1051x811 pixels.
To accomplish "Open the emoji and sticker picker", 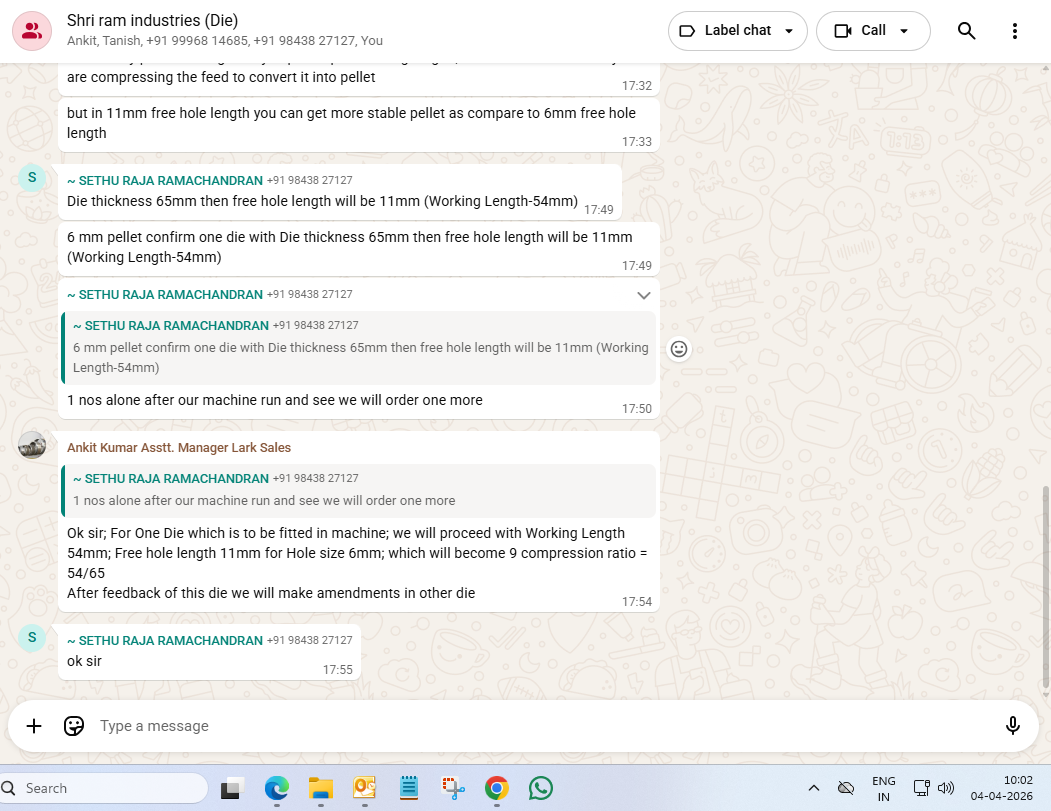I will click(x=74, y=726).
